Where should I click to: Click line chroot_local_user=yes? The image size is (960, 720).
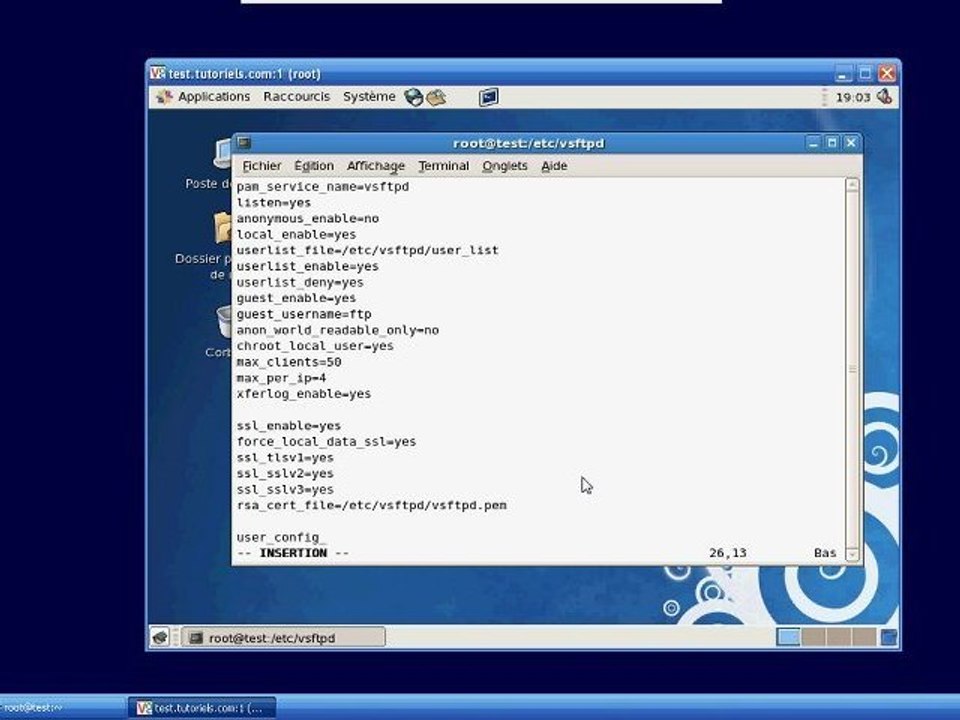pos(315,345)
